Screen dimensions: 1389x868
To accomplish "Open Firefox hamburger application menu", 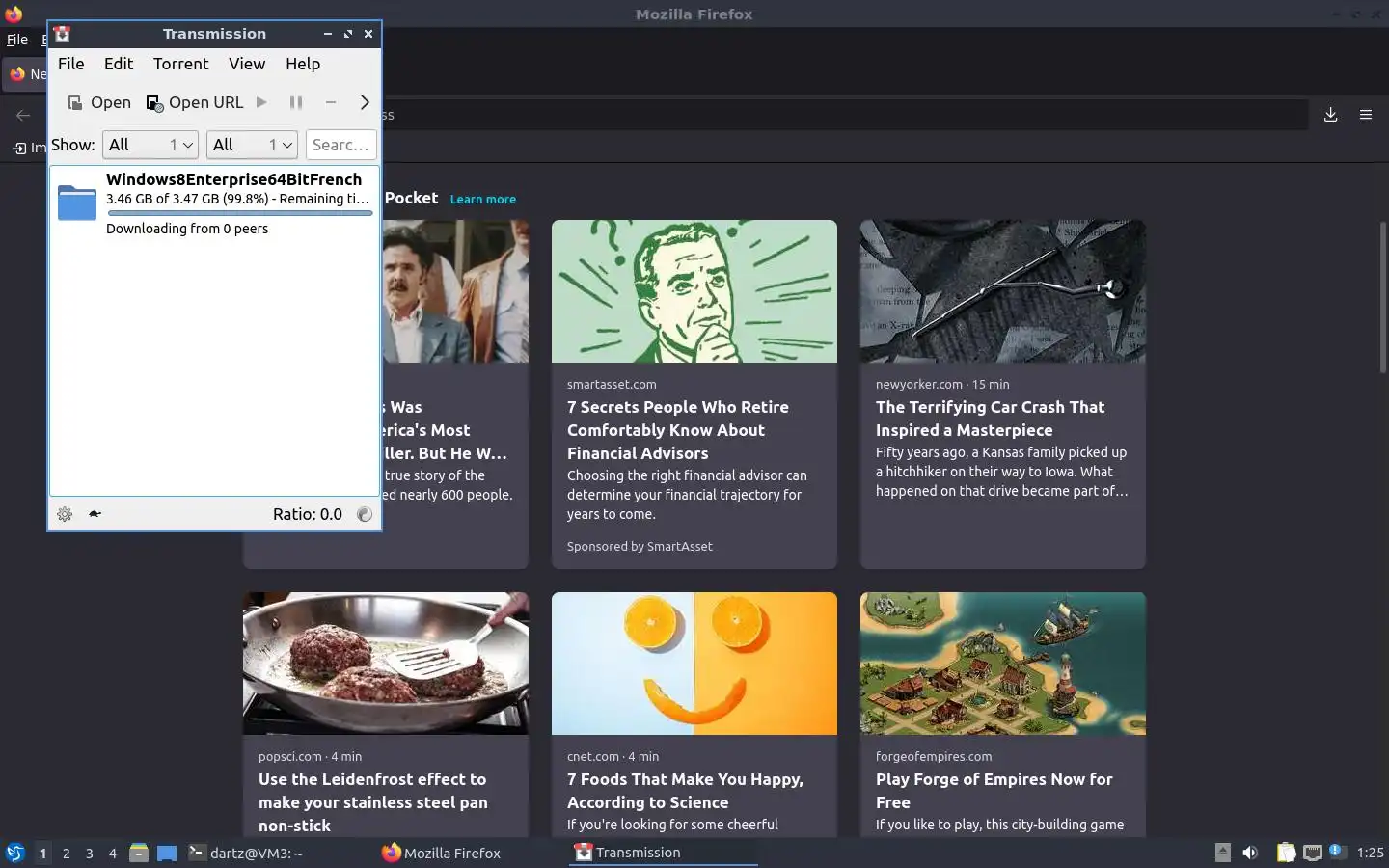I will (1366, 115).
